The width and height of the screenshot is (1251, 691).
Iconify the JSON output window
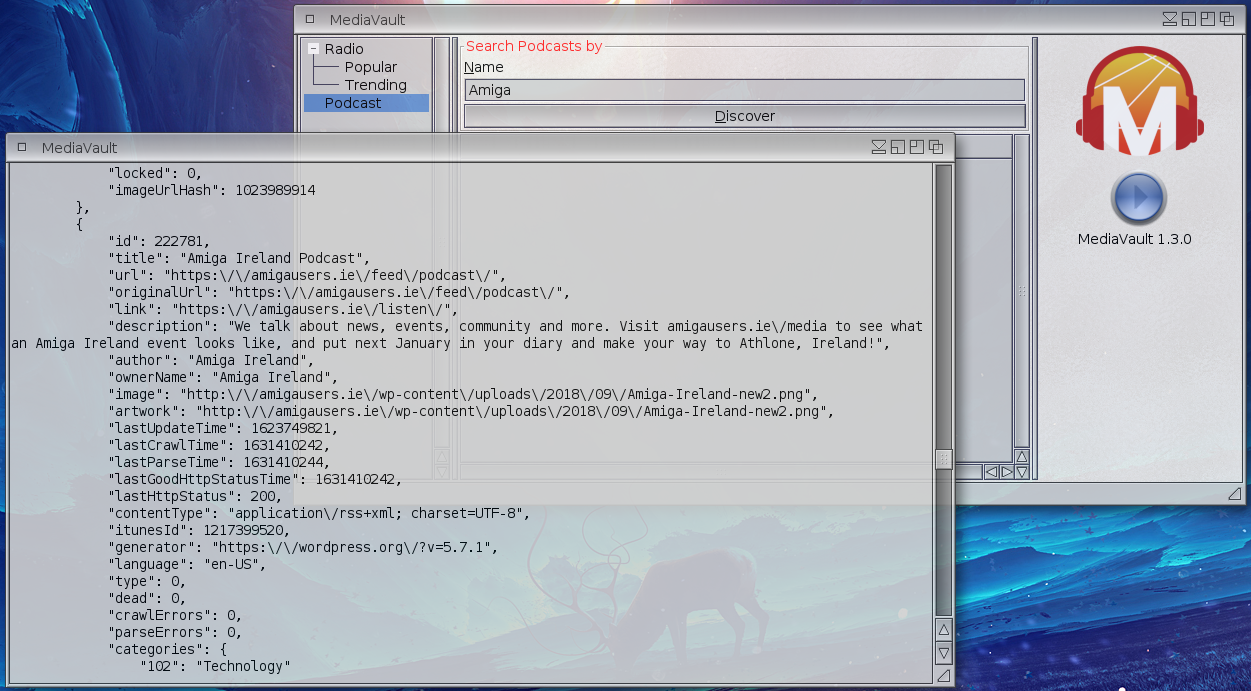(879, 147)
